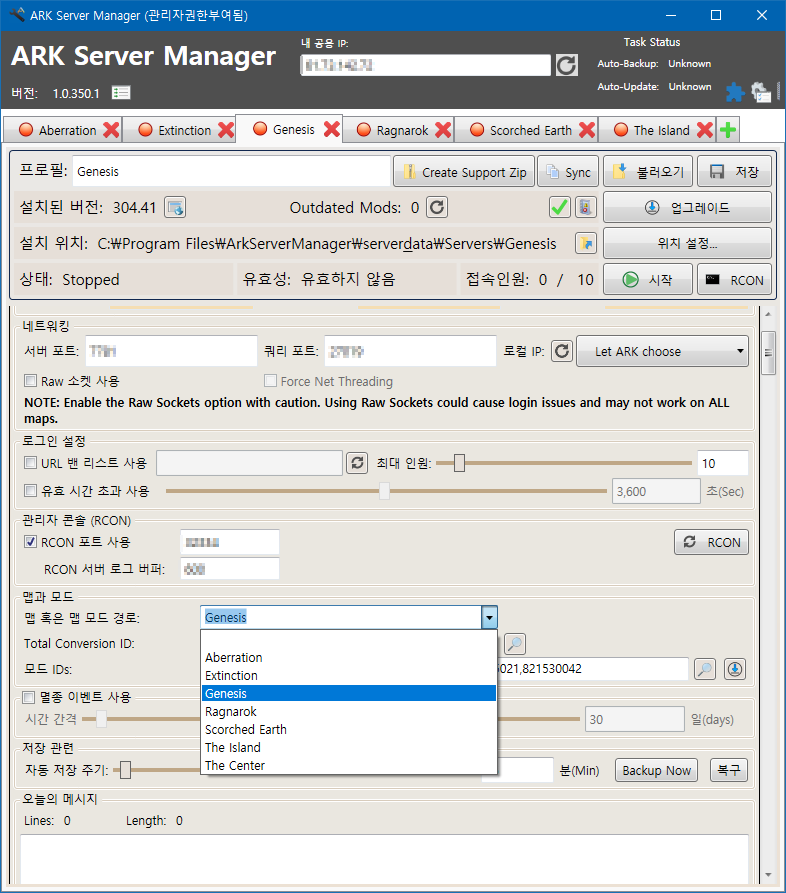Save profile with 저장 button
Viewport: 786px width, 893px height.
[x=734, y=171]
